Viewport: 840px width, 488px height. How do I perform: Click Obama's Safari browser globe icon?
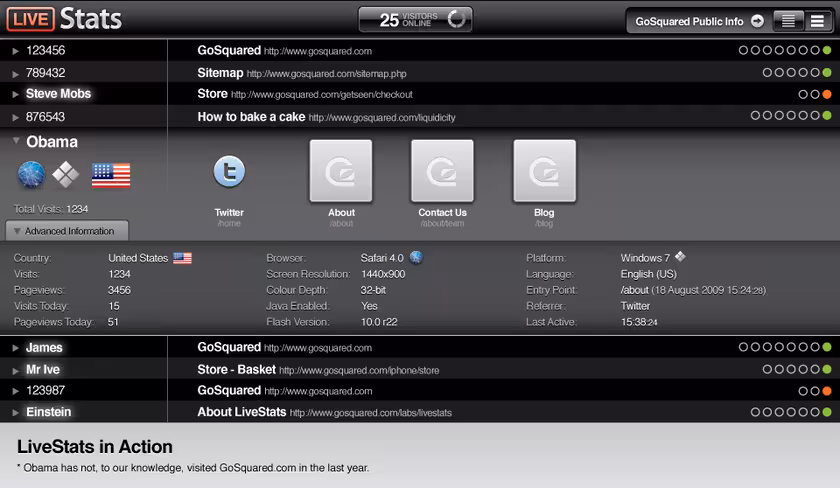click(32, 175)
